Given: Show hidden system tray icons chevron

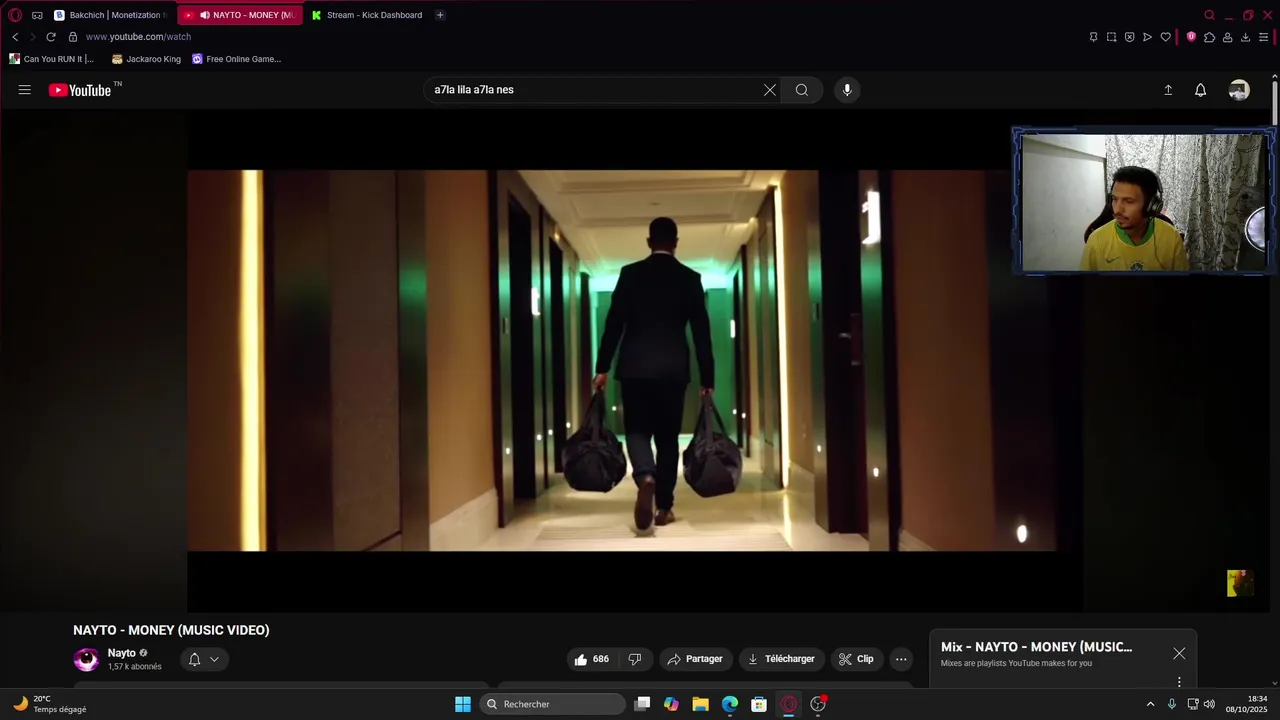Looking at the screenshot, I should click(1150, 704).
